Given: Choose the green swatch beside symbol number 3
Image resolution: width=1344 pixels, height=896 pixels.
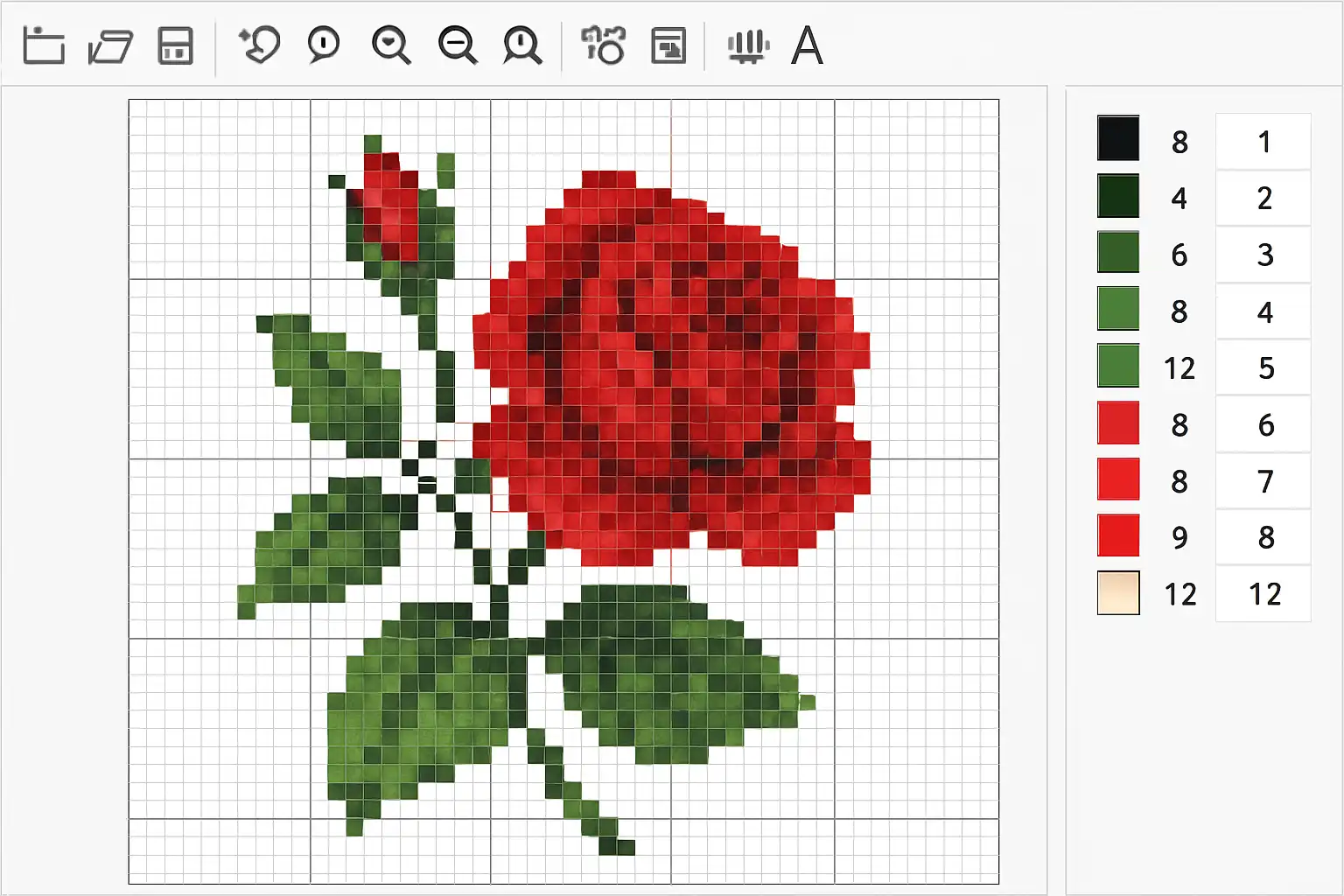Looking at the screenshot, I should [1118, 252].
